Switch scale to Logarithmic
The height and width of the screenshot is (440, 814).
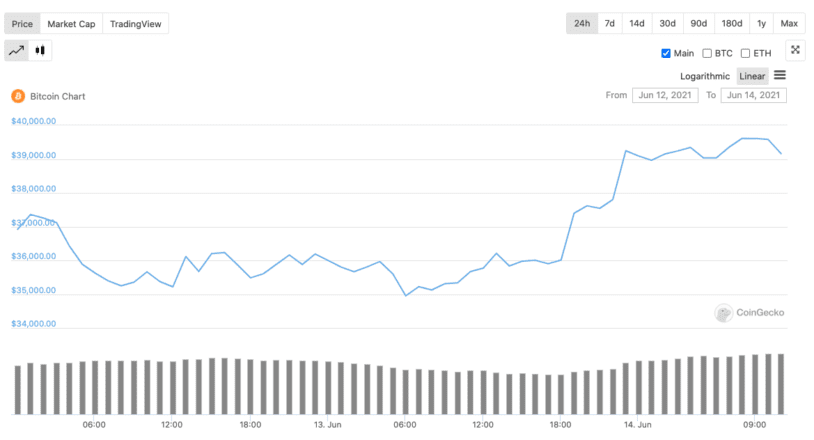click(704, 76)
